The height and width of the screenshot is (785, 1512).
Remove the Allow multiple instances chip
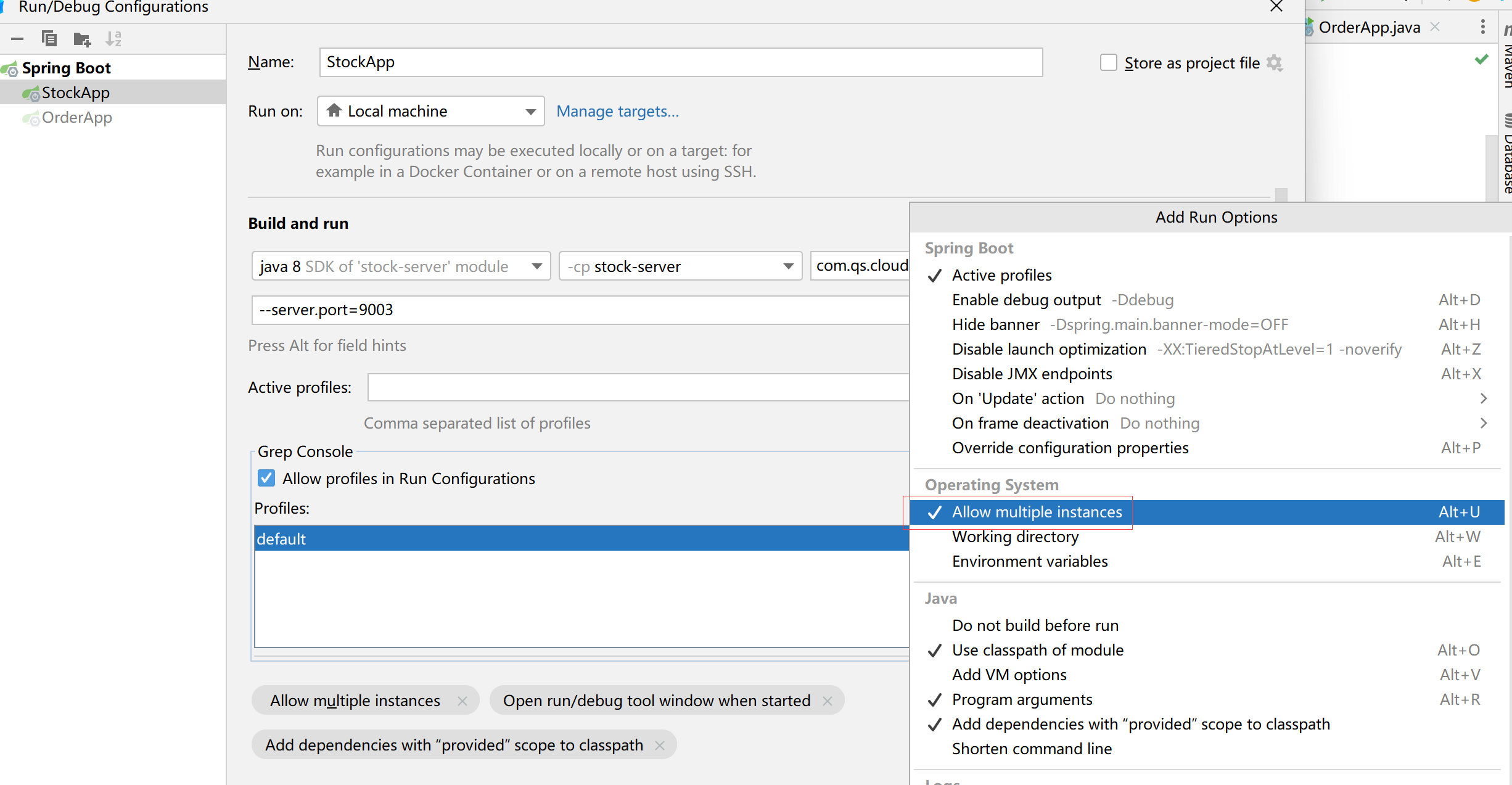(462, 701)
